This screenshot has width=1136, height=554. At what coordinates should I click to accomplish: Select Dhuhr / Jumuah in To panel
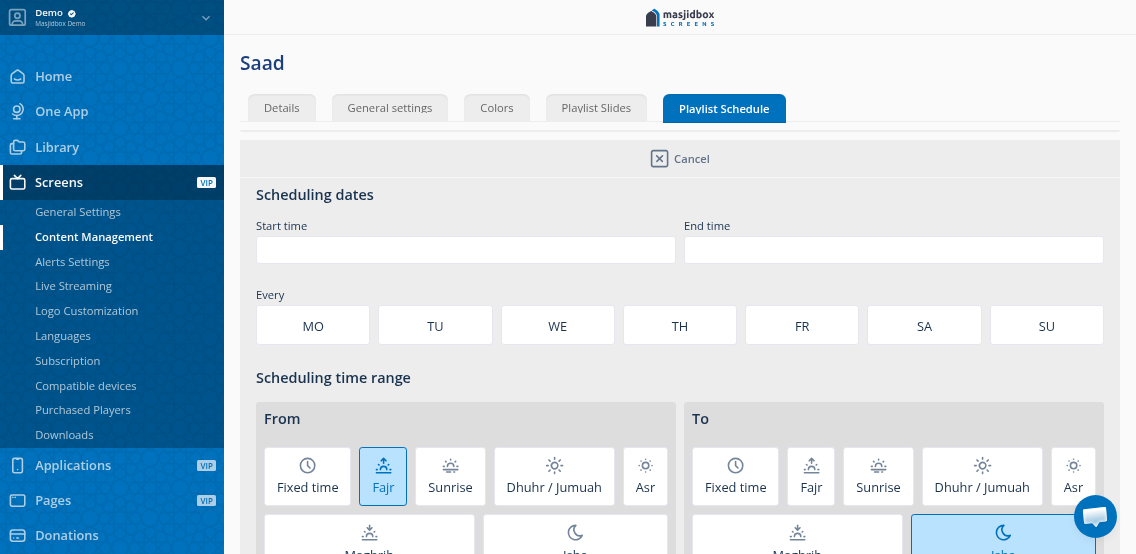coord(982,477)
